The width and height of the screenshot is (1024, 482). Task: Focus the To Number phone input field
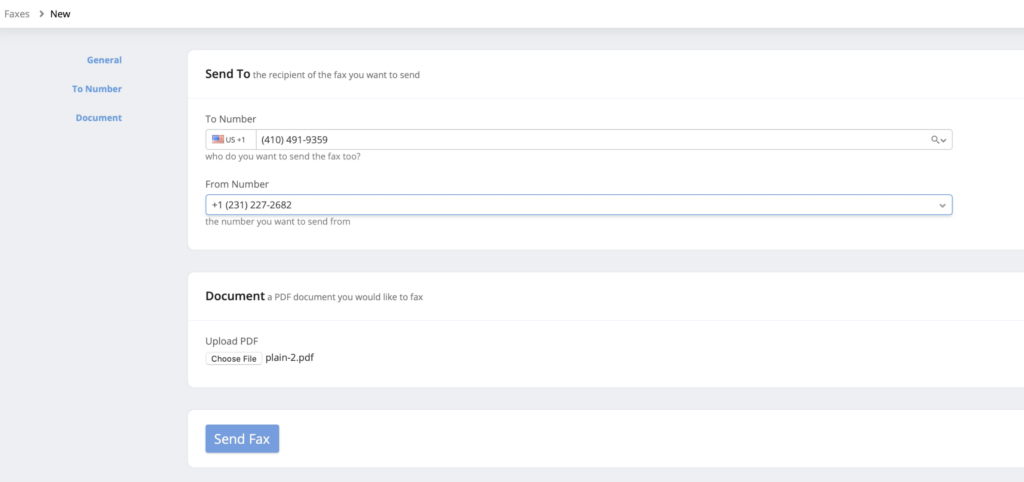pos(590,140)
